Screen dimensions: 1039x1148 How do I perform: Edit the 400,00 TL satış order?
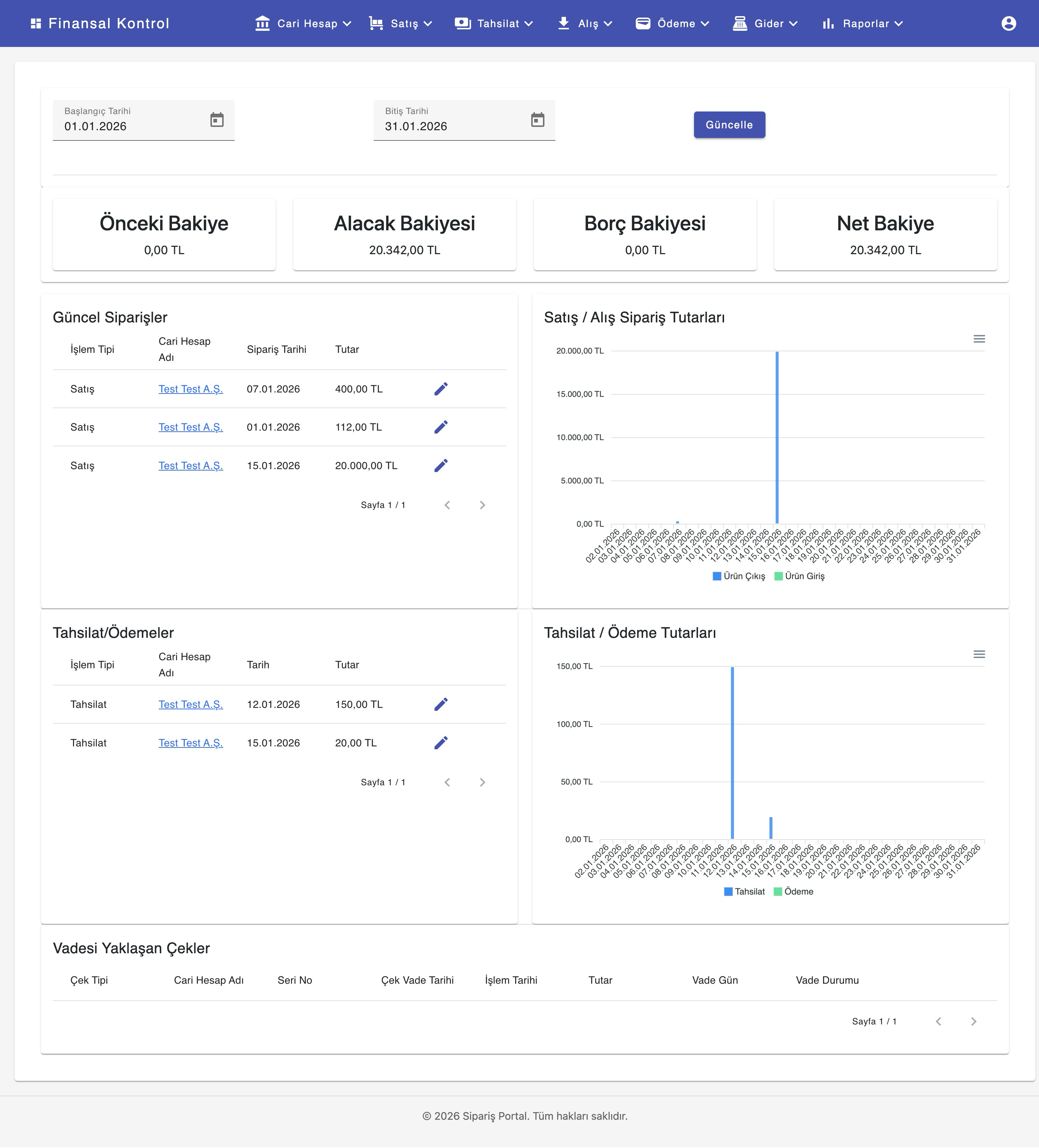pos(441,389)
